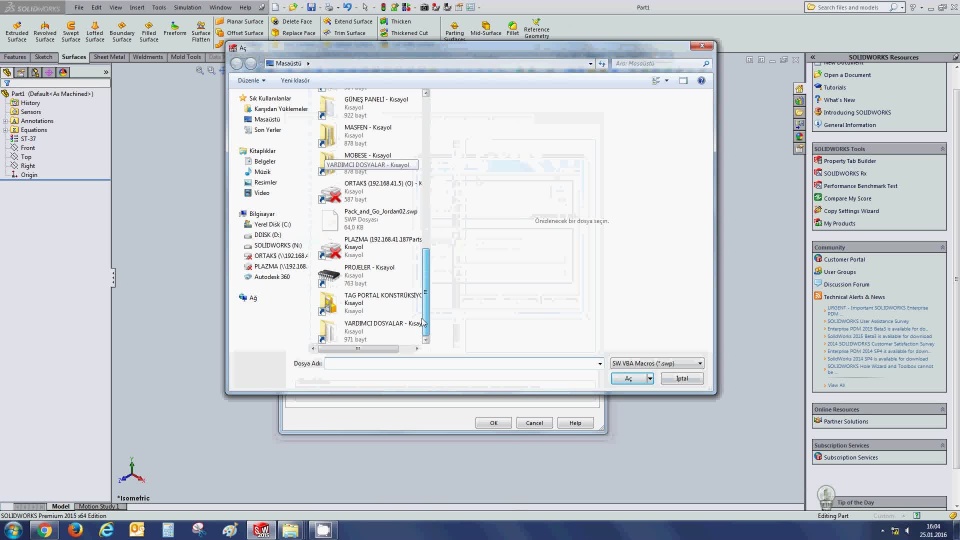Click the İptal cancel button
This screenshot has height=540, width=960.
click(x=682, y=378)
